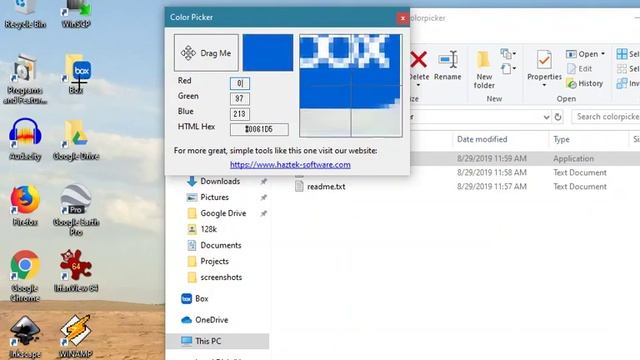Select the Red value field

pyautogui.click(x=240, y=83)
